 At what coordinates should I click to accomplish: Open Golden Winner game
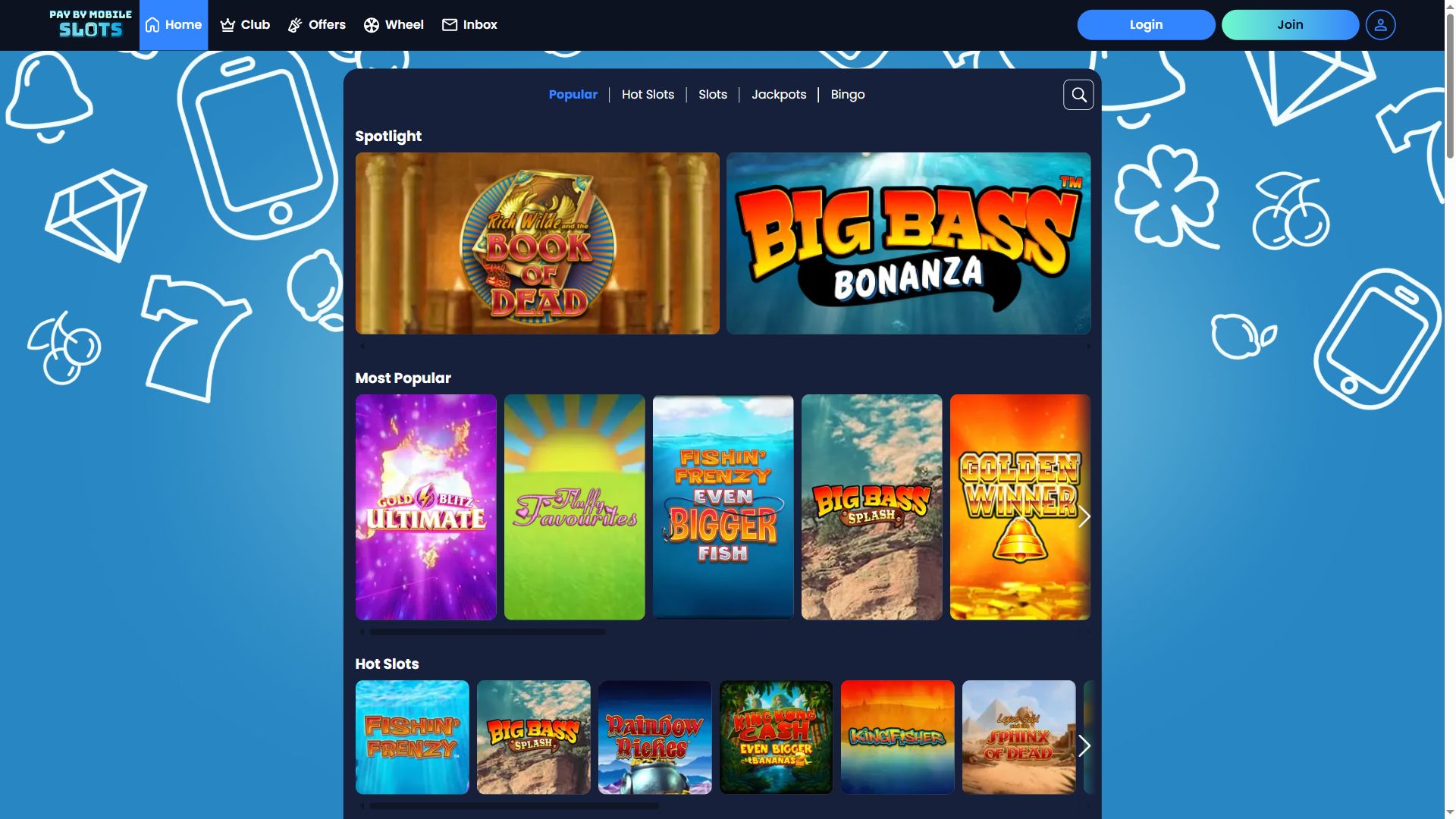pyautogui.click(x=1020, y=507)
